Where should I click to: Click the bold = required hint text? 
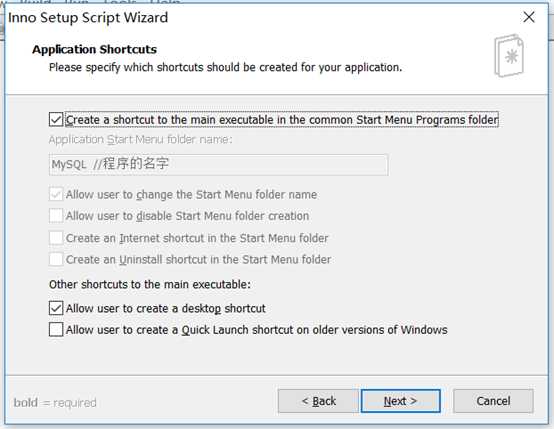pos(55,403)
